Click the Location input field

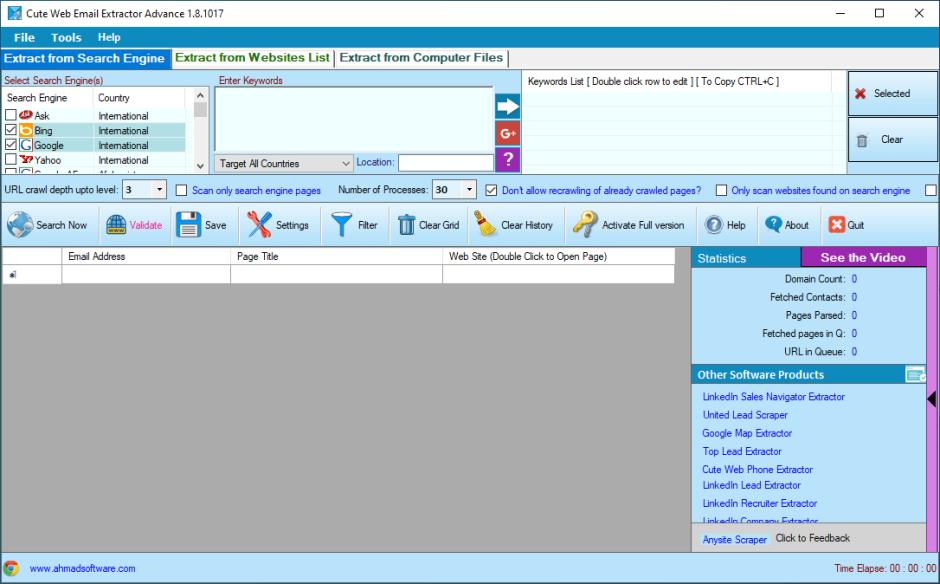pos(445,162)
